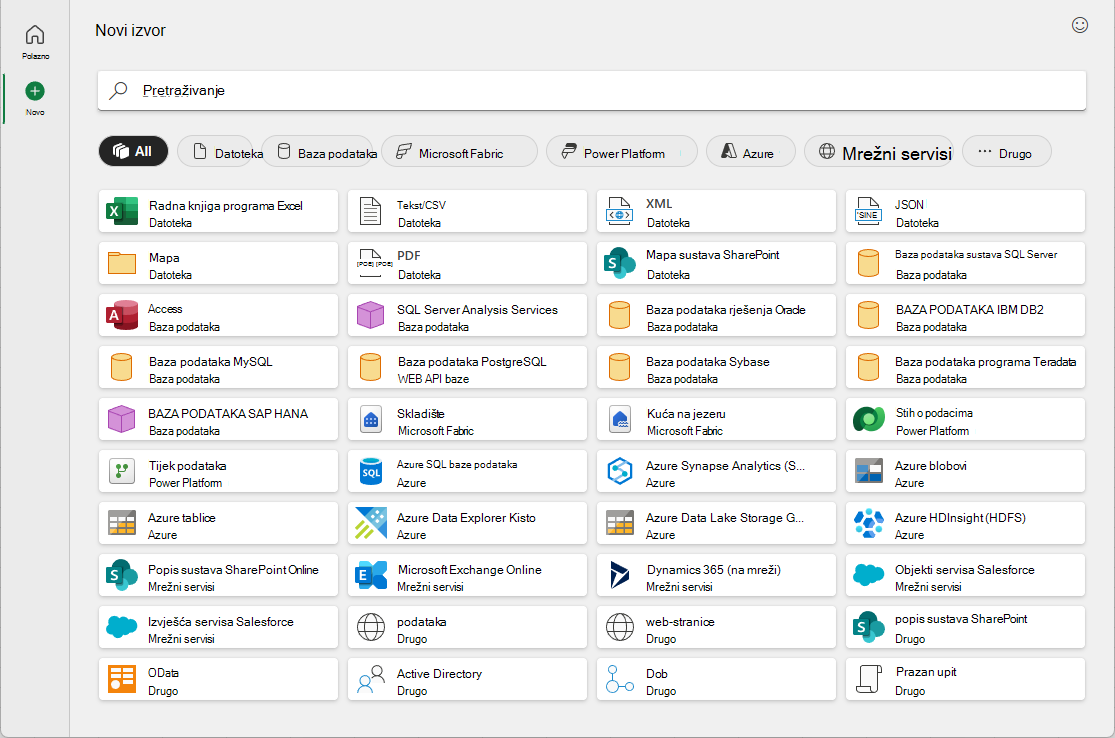This screenshot has height=738, width=1115.
Task: Select the green Novo plus icon
Action: 35,91
